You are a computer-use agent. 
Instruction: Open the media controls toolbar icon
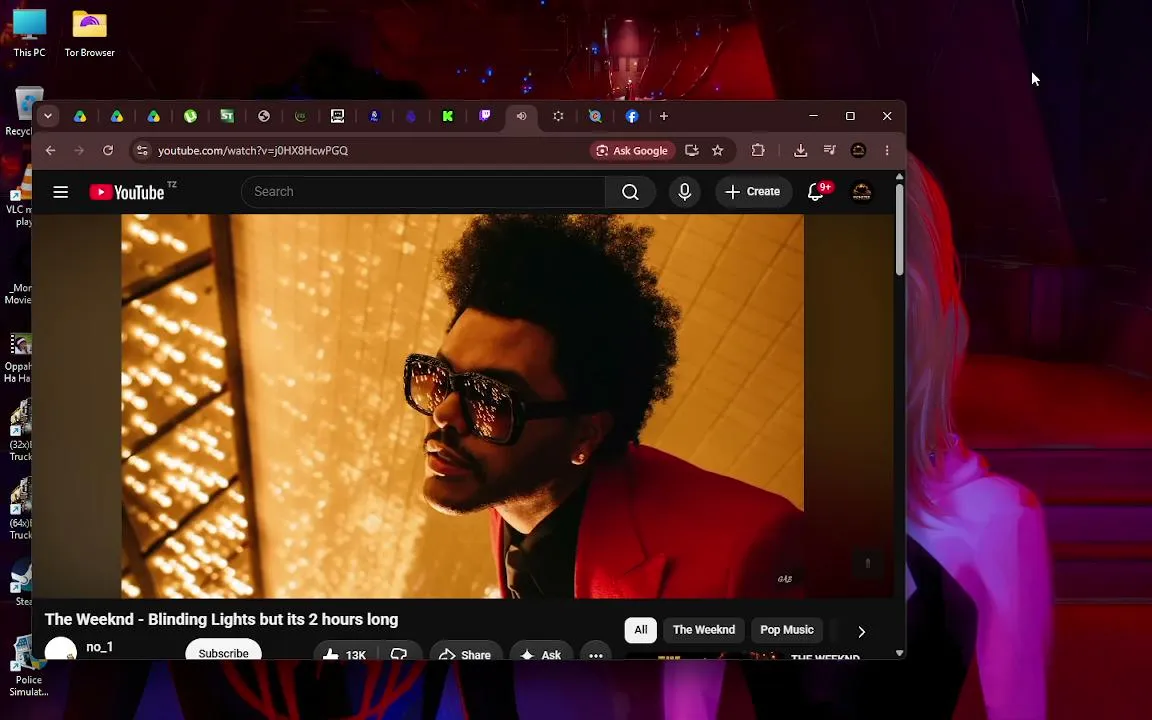829,151
